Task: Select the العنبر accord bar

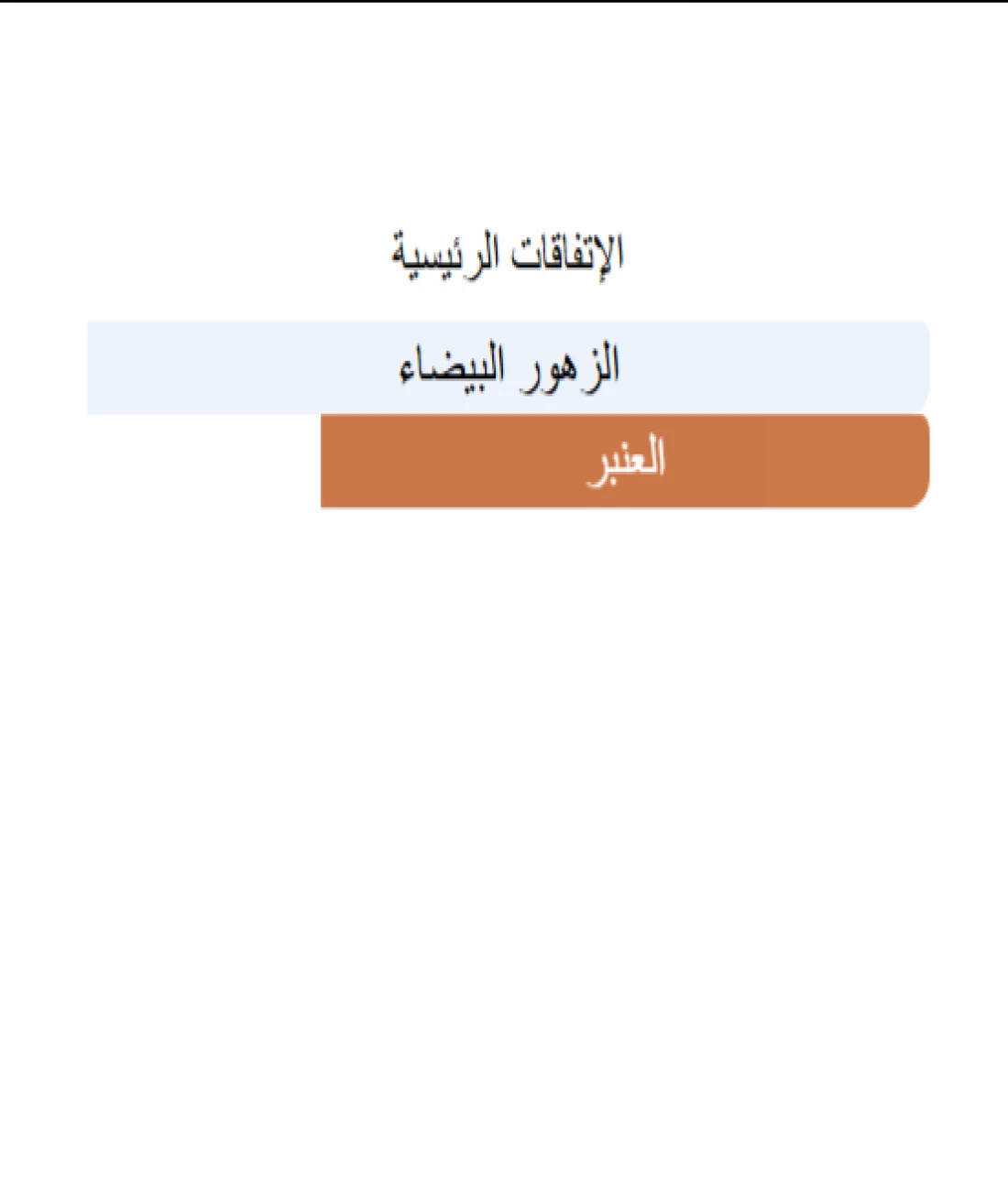Action: (x=625, y=461)
